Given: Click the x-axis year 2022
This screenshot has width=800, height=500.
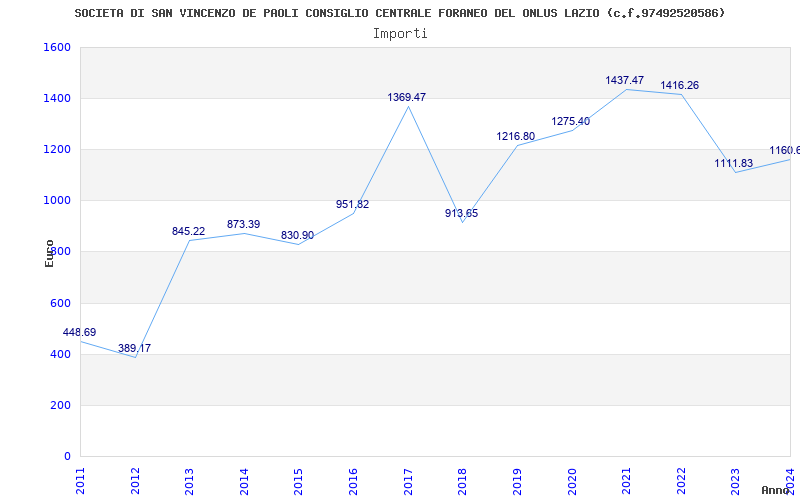Looking at the screenshot, I should (681, 481).
